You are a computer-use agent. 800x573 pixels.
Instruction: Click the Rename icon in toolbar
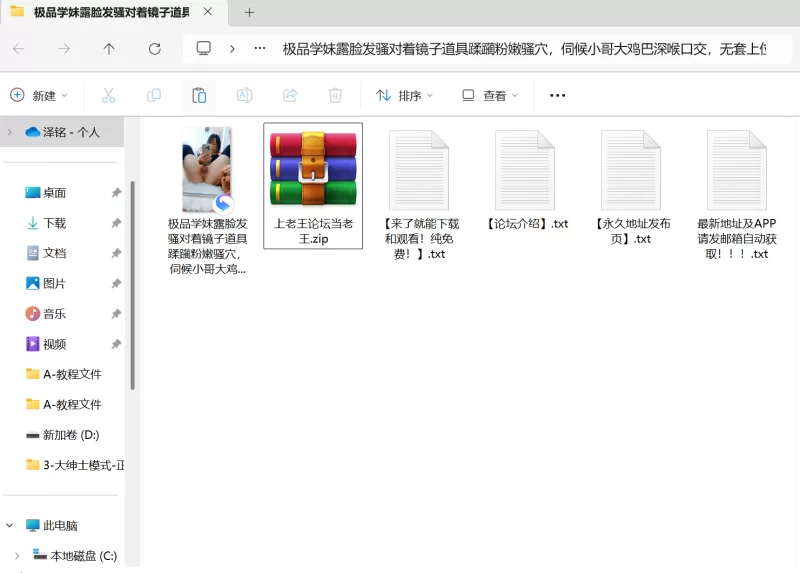click(244, 96)
